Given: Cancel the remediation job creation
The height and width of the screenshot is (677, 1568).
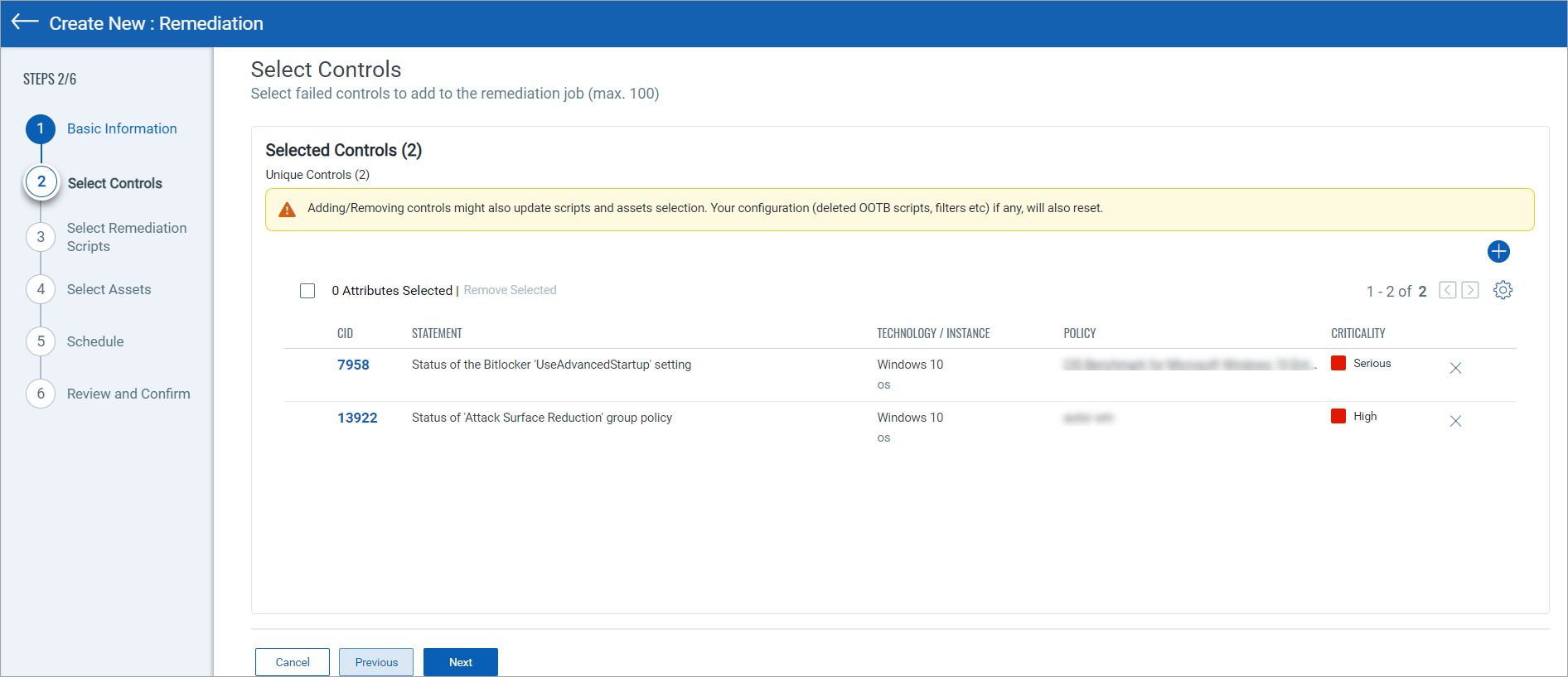Looking at the screenshot, I should click(x=293, y=662).
